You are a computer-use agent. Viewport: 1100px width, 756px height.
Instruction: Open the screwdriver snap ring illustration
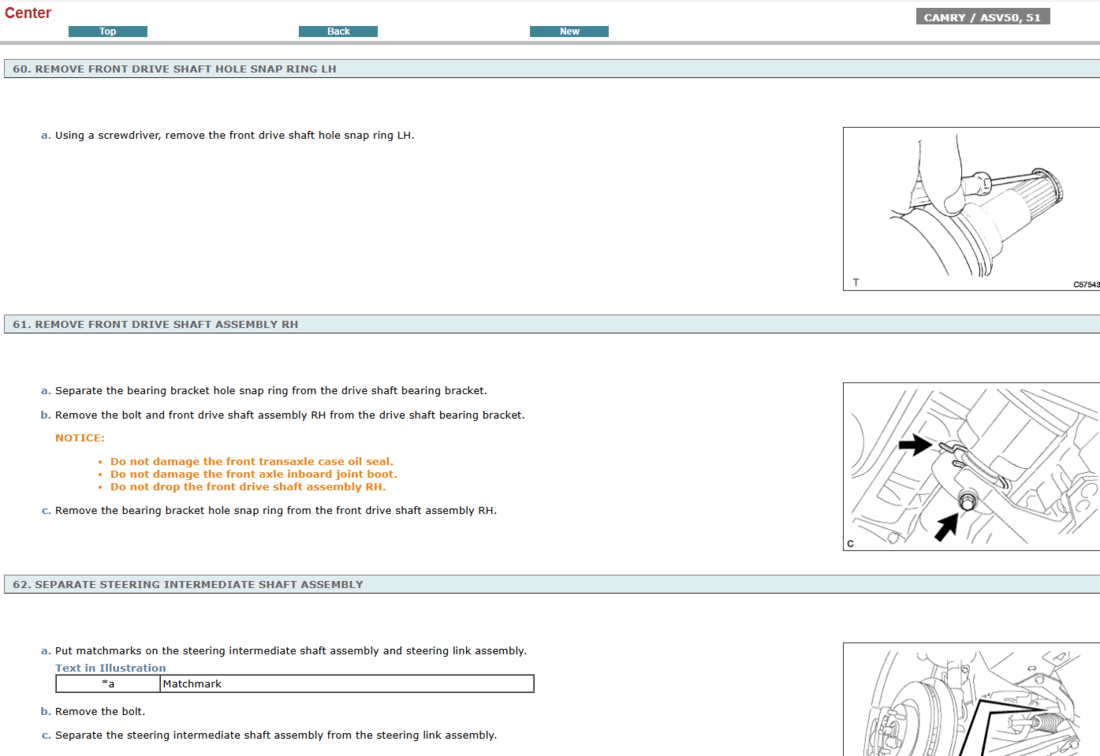[970, 208]
